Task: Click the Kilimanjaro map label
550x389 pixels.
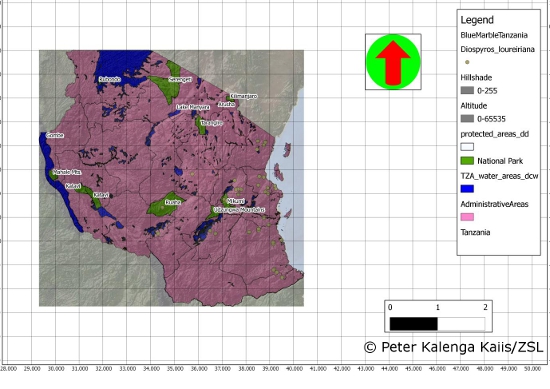Action: click(243, 96)
